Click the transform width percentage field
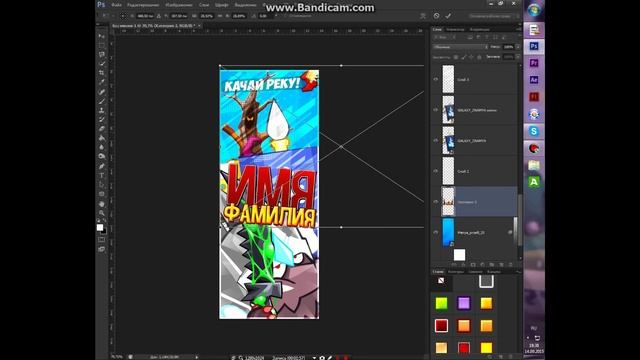This screenshot has width=640, height=360. [207, 16]
